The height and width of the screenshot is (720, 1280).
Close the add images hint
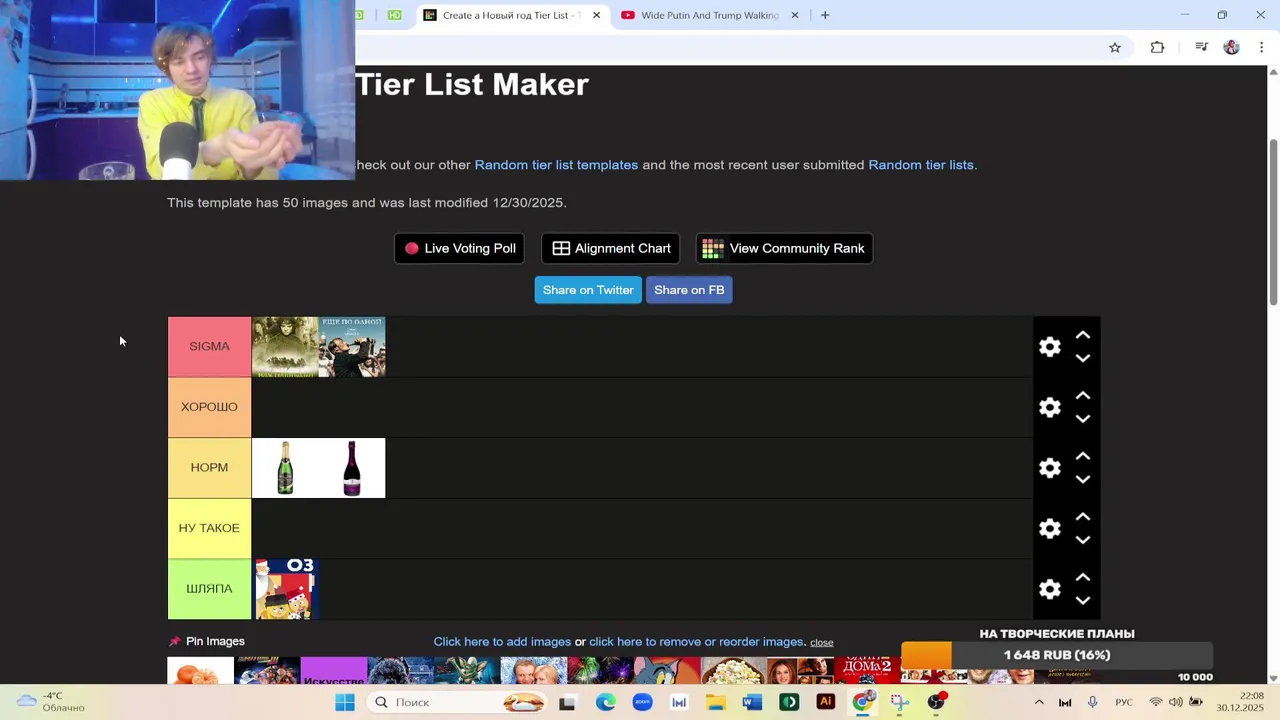[822, 642]
